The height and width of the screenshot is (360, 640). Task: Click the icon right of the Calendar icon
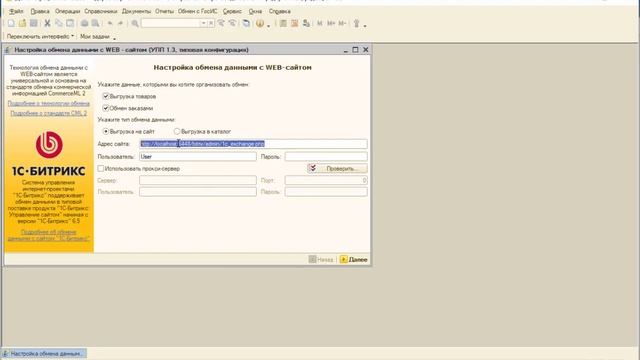306,23
